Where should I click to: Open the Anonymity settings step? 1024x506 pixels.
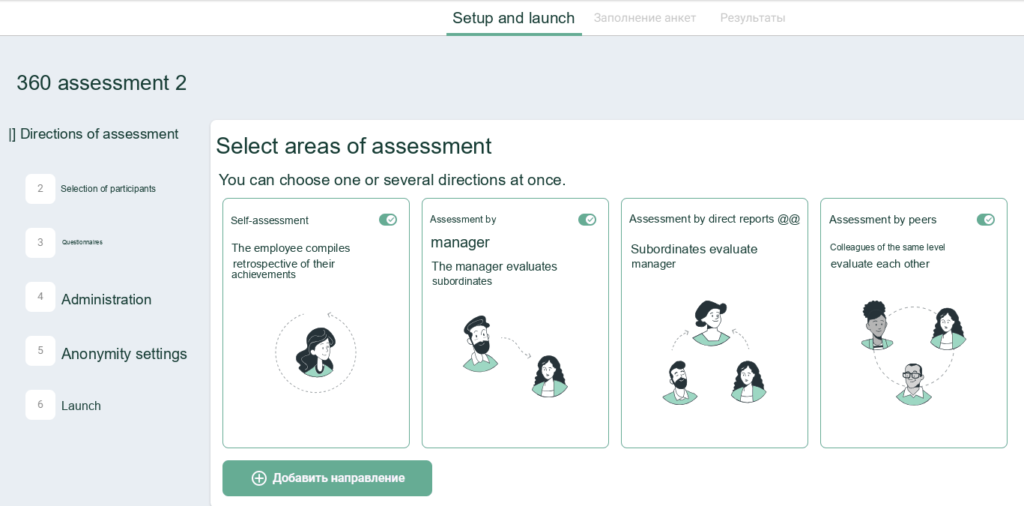coord(124,354)
